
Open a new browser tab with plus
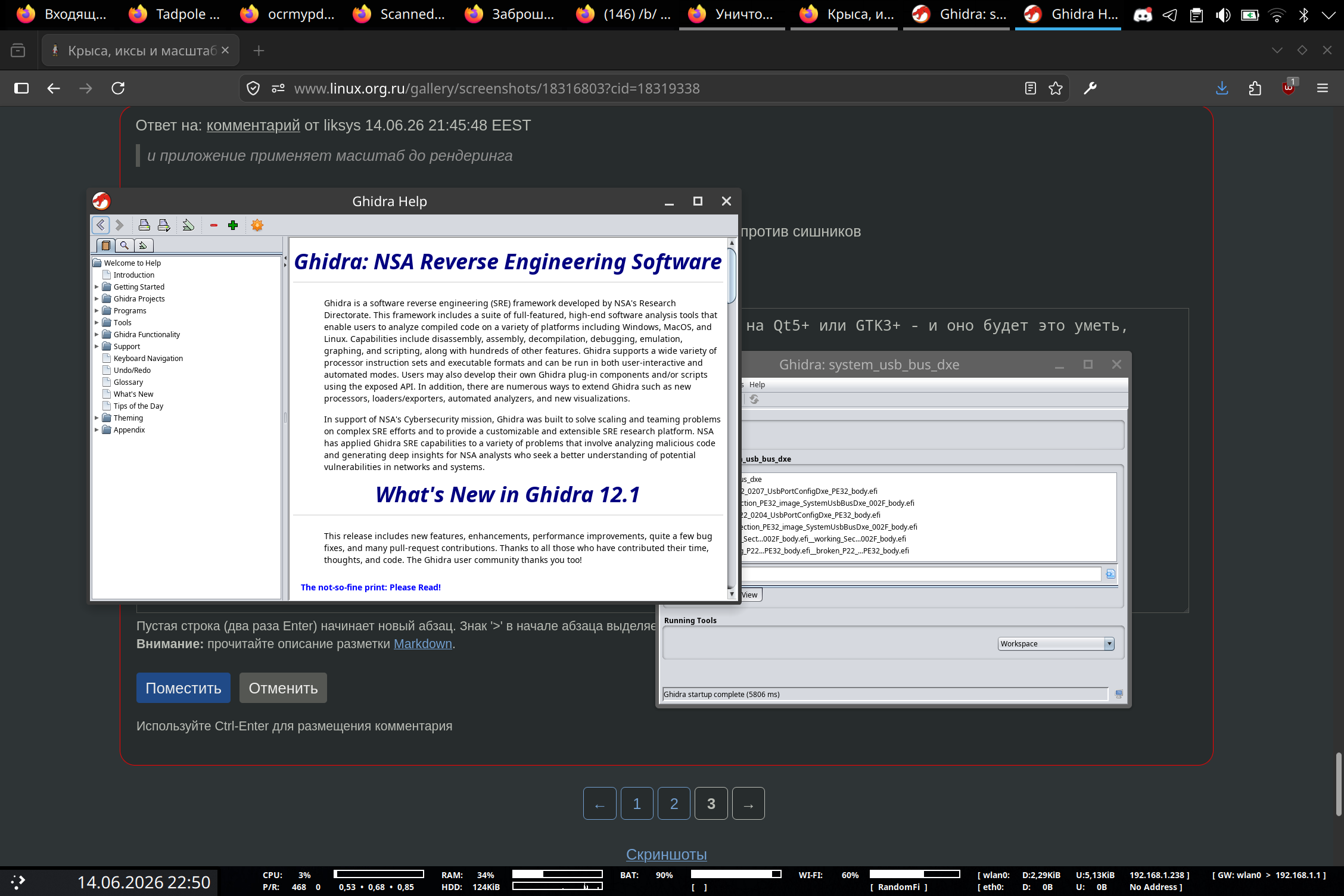(x=259, y=51)
